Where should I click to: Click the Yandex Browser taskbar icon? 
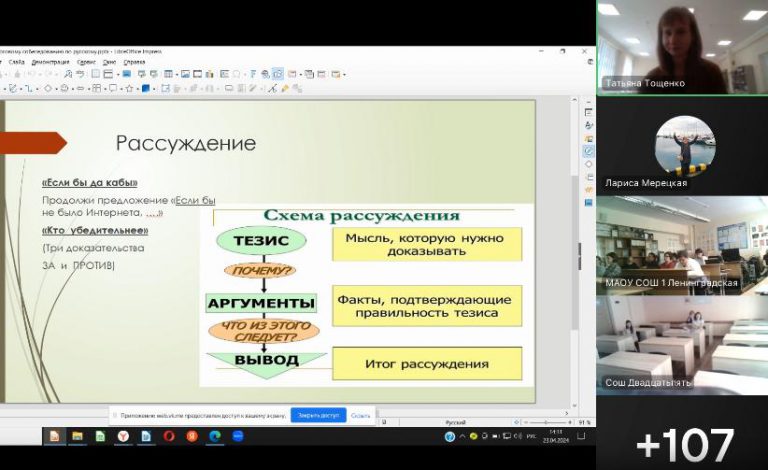tap(123, 436)
